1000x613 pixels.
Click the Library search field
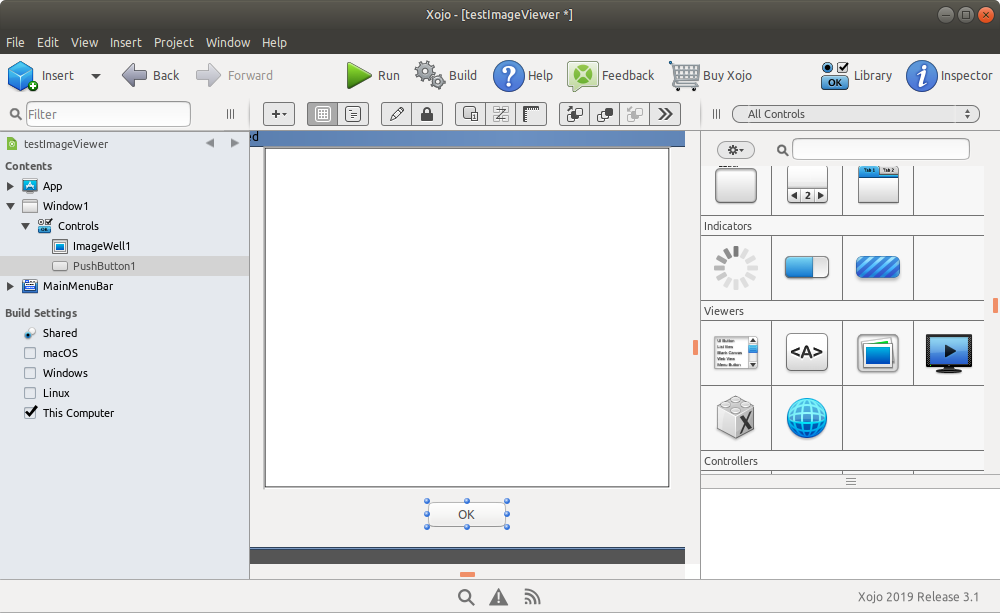point(880,149)
